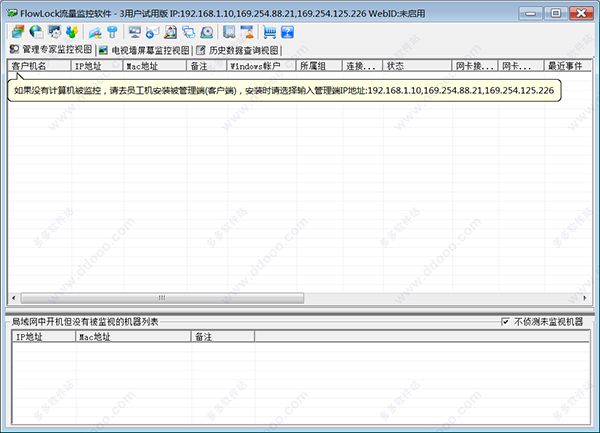600x433 pixels.
Task: Click the 网卡接... column header
Action: point(475,66)
